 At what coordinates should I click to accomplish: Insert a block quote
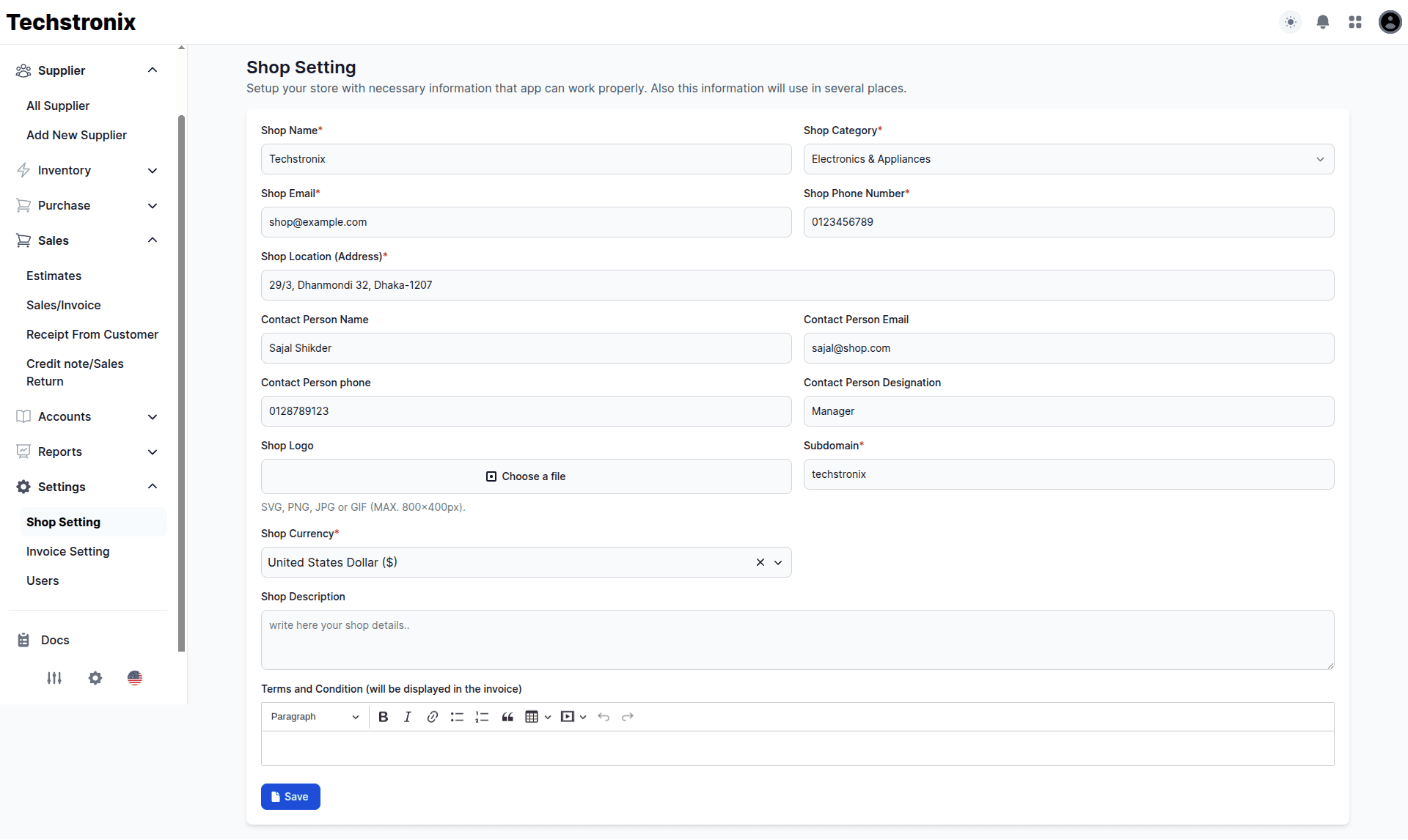pyautogui.click(x=507, y=717)
